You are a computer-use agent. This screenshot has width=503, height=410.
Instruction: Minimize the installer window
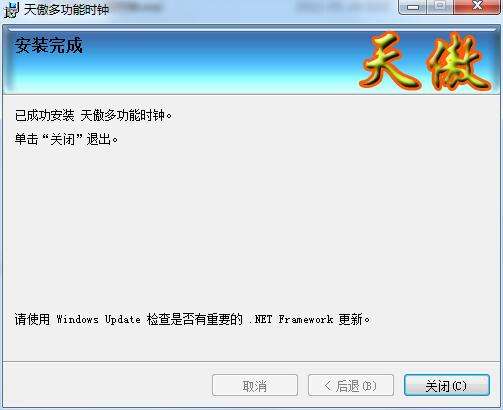[x=413, y=7]
